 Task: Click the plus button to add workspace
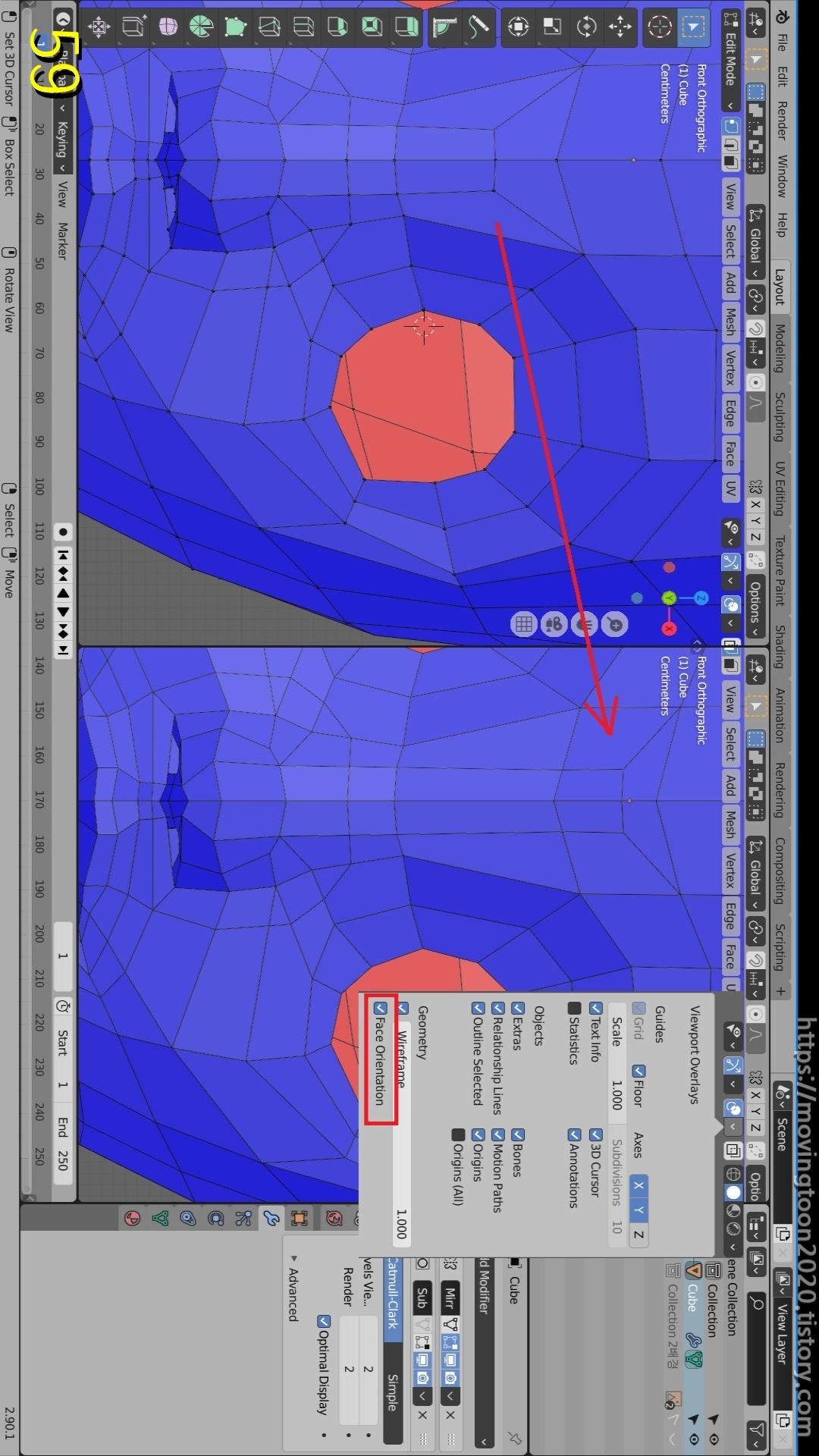tap(780, 990)
